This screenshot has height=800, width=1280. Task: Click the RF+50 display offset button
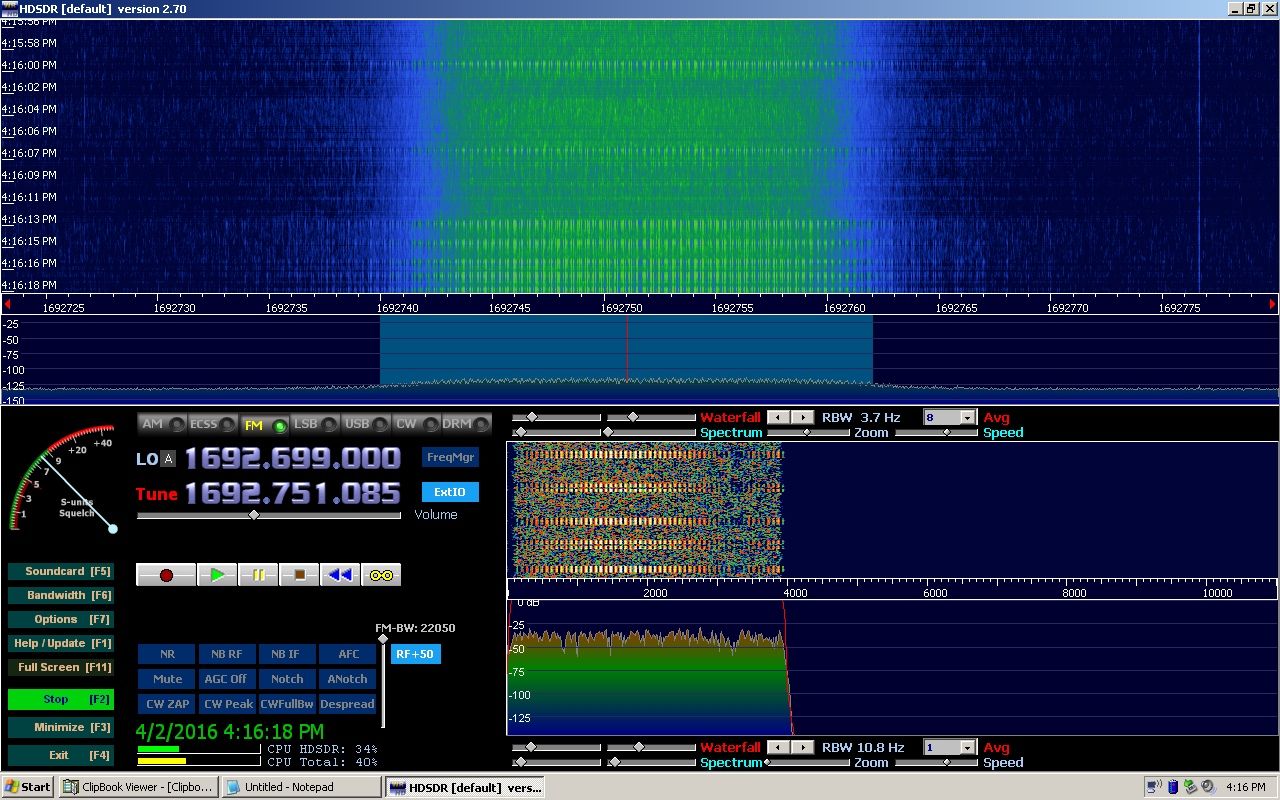pyautogui.click(x=415, y=654)
